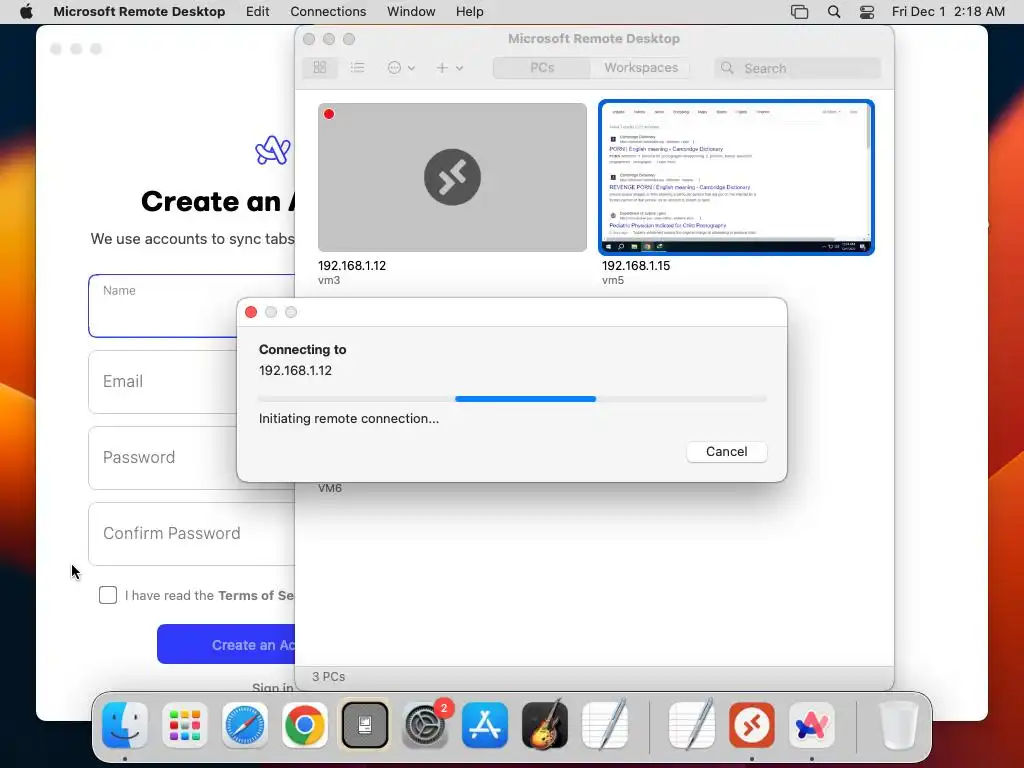
Task: Select the Workspaces tab
Action: (641, 67)
